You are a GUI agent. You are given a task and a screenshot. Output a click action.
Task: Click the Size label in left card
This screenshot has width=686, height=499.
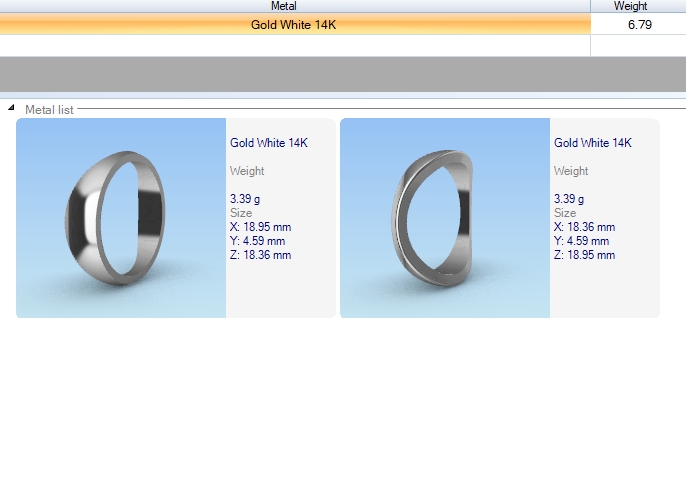(x=241, y=213)
